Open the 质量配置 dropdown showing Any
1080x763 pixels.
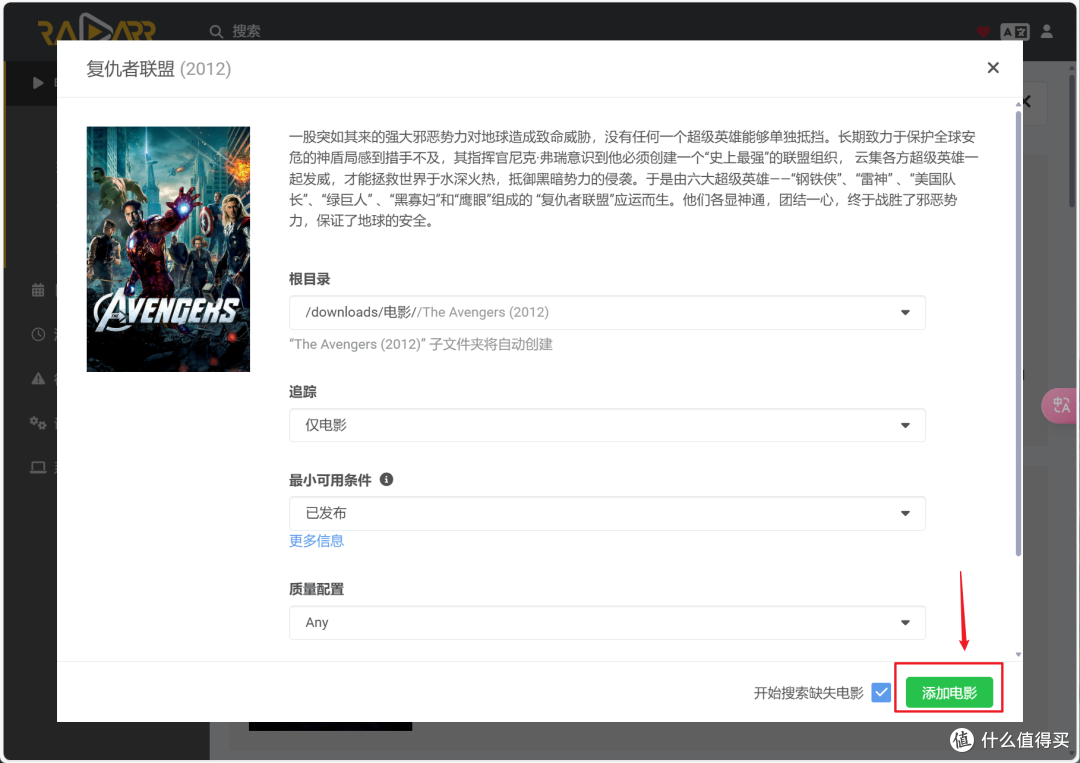point(607,623)
